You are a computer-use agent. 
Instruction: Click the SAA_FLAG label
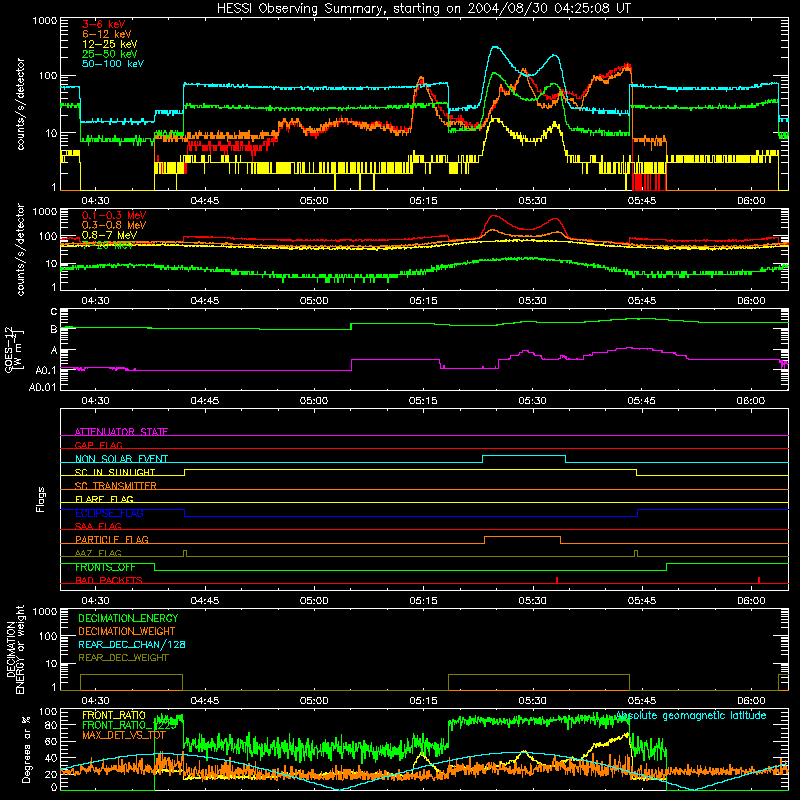(98, 526)
